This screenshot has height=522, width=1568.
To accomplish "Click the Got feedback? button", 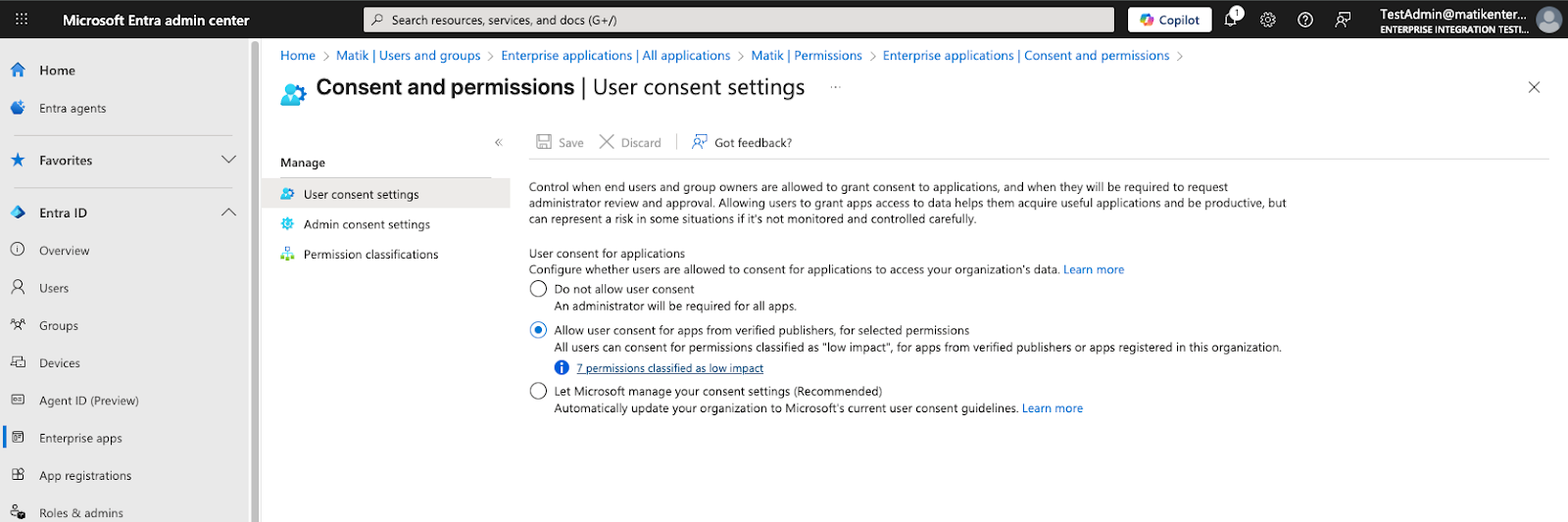I will coord(742,143).
